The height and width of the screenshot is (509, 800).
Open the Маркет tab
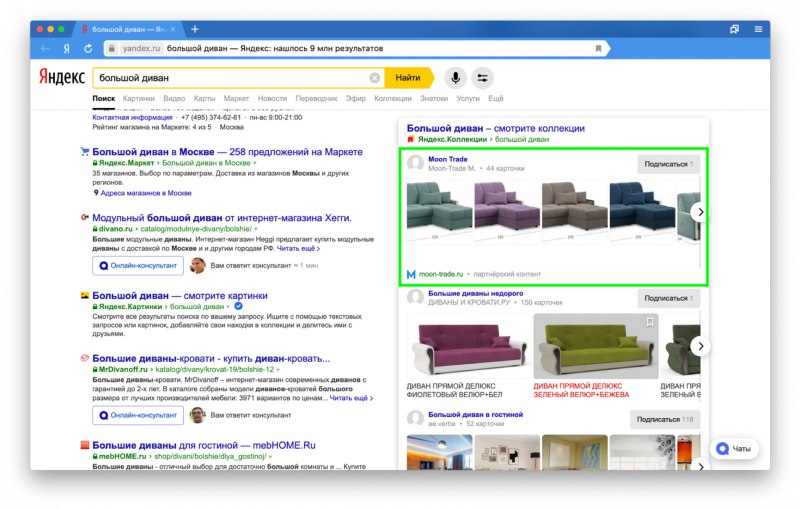(x=236, y=98)
